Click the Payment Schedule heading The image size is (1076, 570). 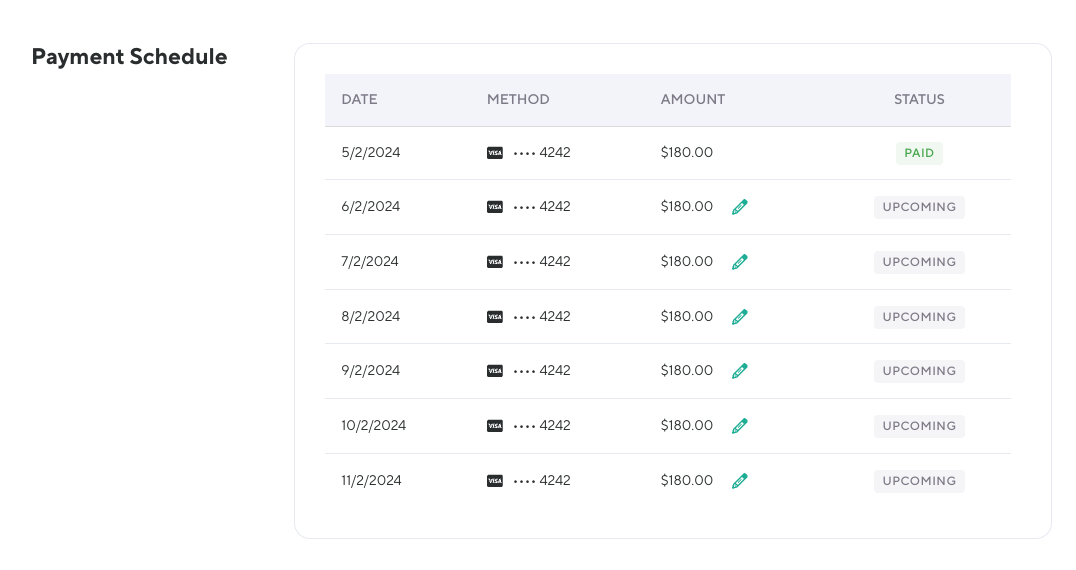[x=129, y=57]
